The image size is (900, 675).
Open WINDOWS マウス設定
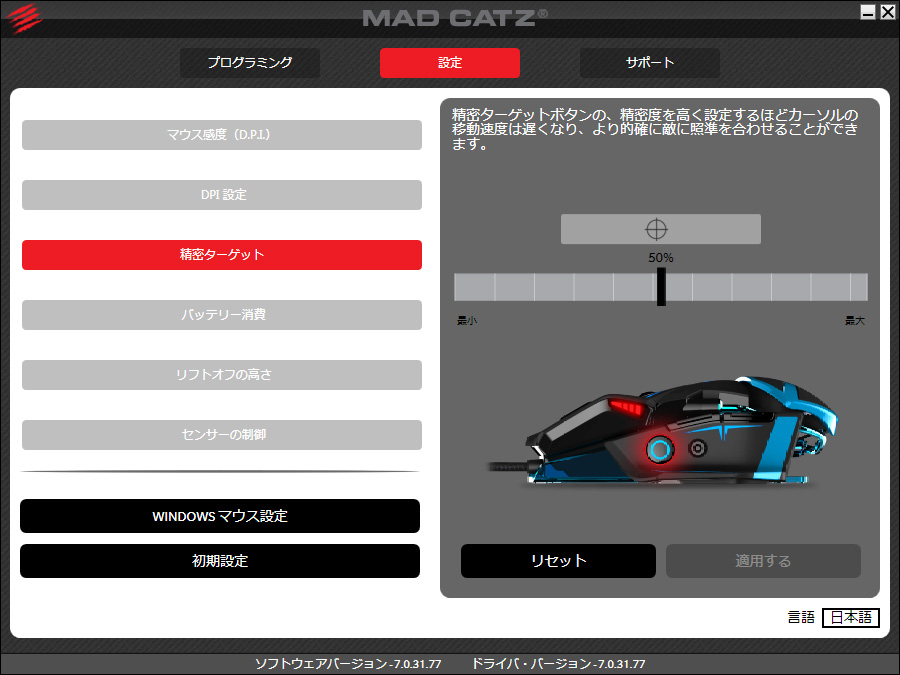[x=220, y=516]
